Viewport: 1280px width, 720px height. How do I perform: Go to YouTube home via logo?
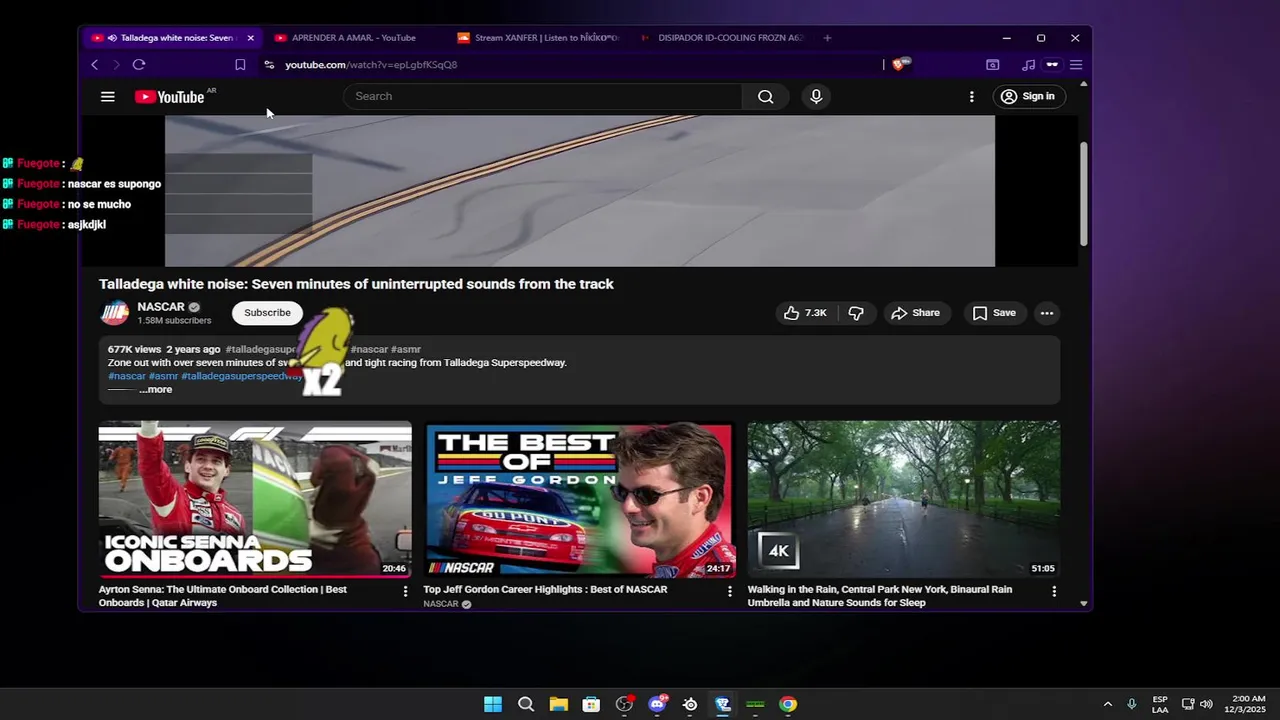pos(170,97)
